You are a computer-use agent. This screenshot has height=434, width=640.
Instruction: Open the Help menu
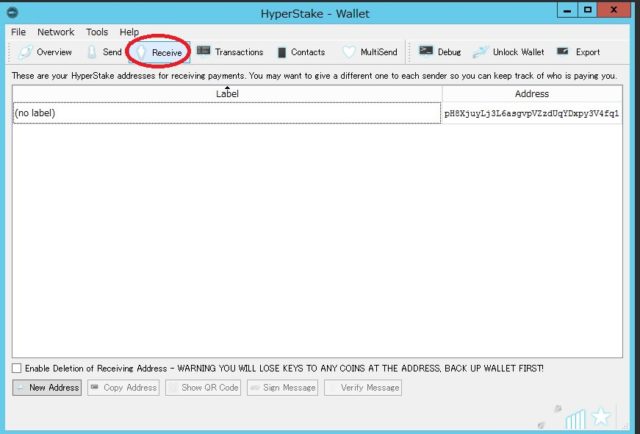(x=129, y=32)
